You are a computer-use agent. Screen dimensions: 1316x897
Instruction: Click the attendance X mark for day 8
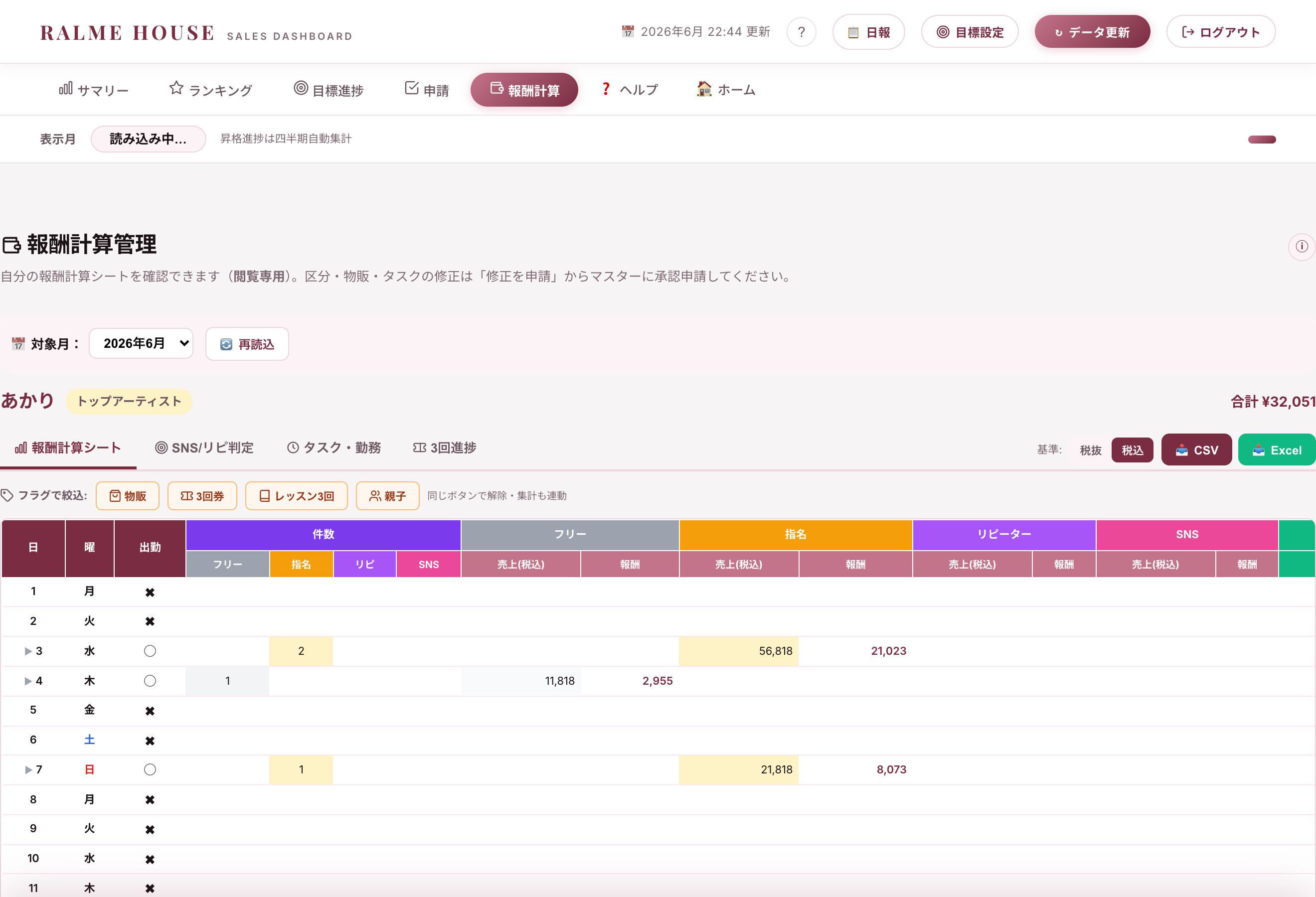click(x=150, y=800)
